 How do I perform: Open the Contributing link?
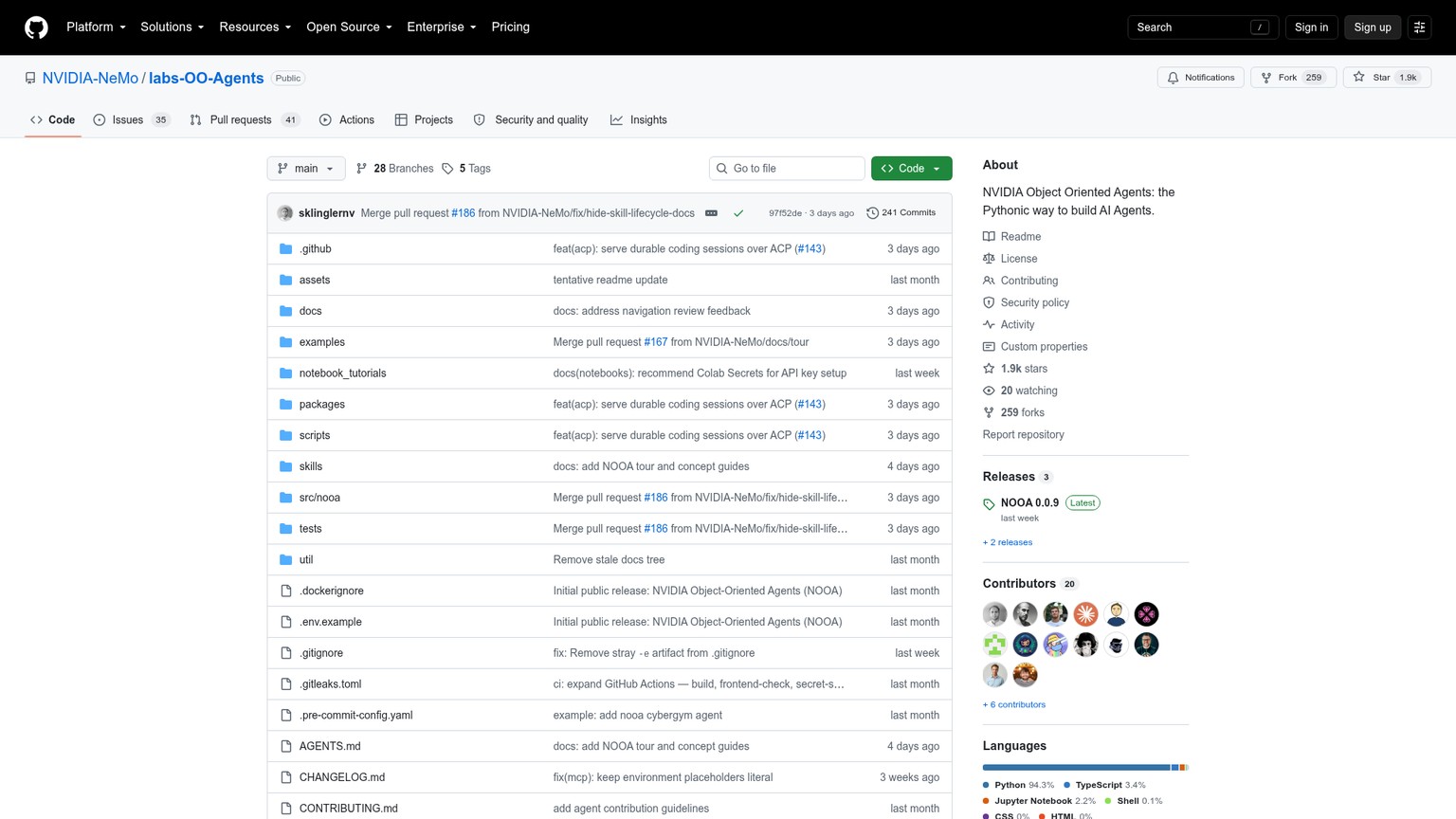1028,281
